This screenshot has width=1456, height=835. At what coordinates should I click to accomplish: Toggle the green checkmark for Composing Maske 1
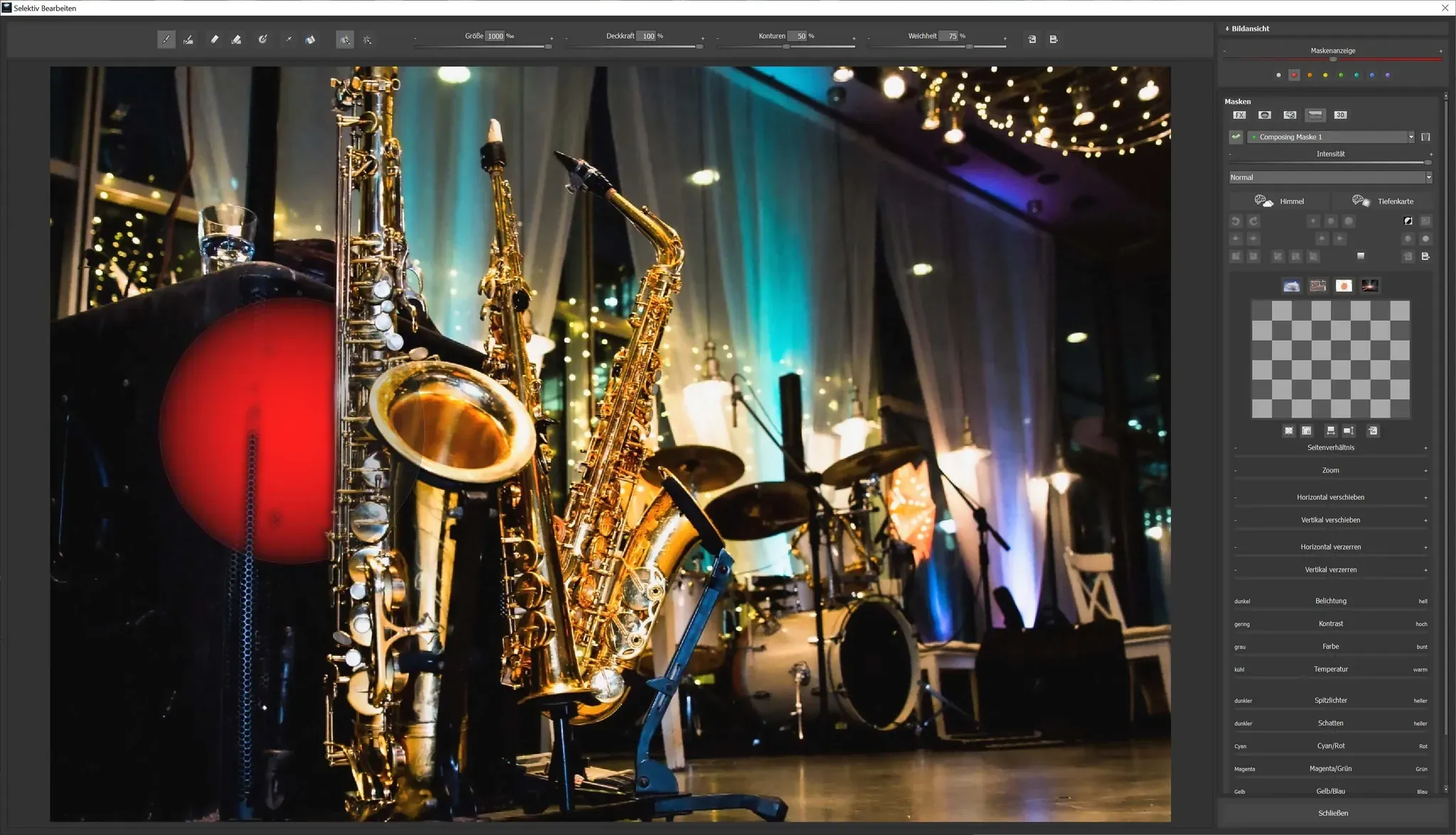tap(1236, 137)
